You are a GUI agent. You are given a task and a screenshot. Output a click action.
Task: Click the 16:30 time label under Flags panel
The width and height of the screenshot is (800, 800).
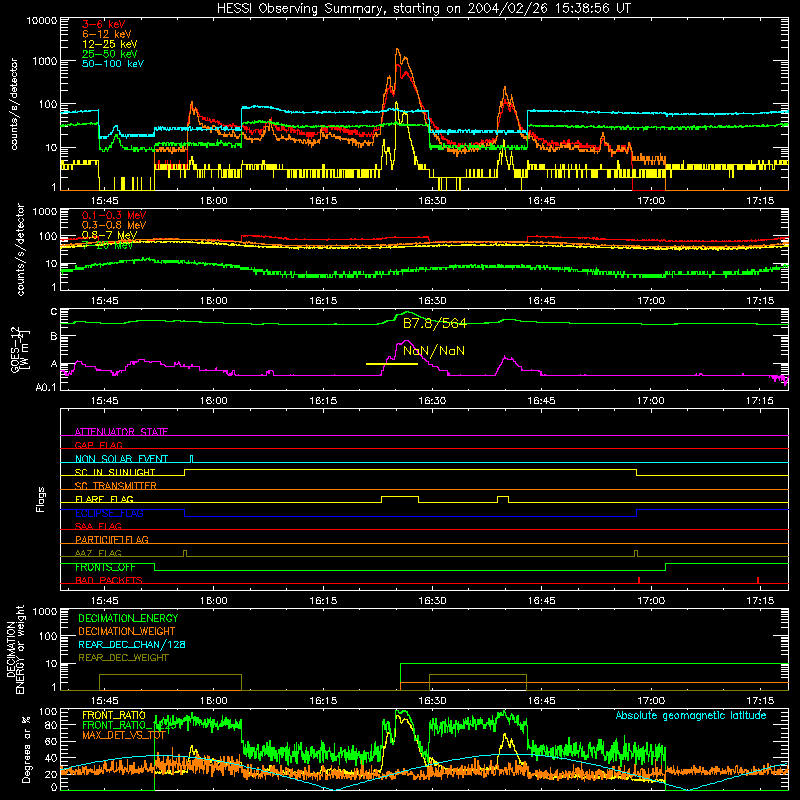[x=432, y=601]
